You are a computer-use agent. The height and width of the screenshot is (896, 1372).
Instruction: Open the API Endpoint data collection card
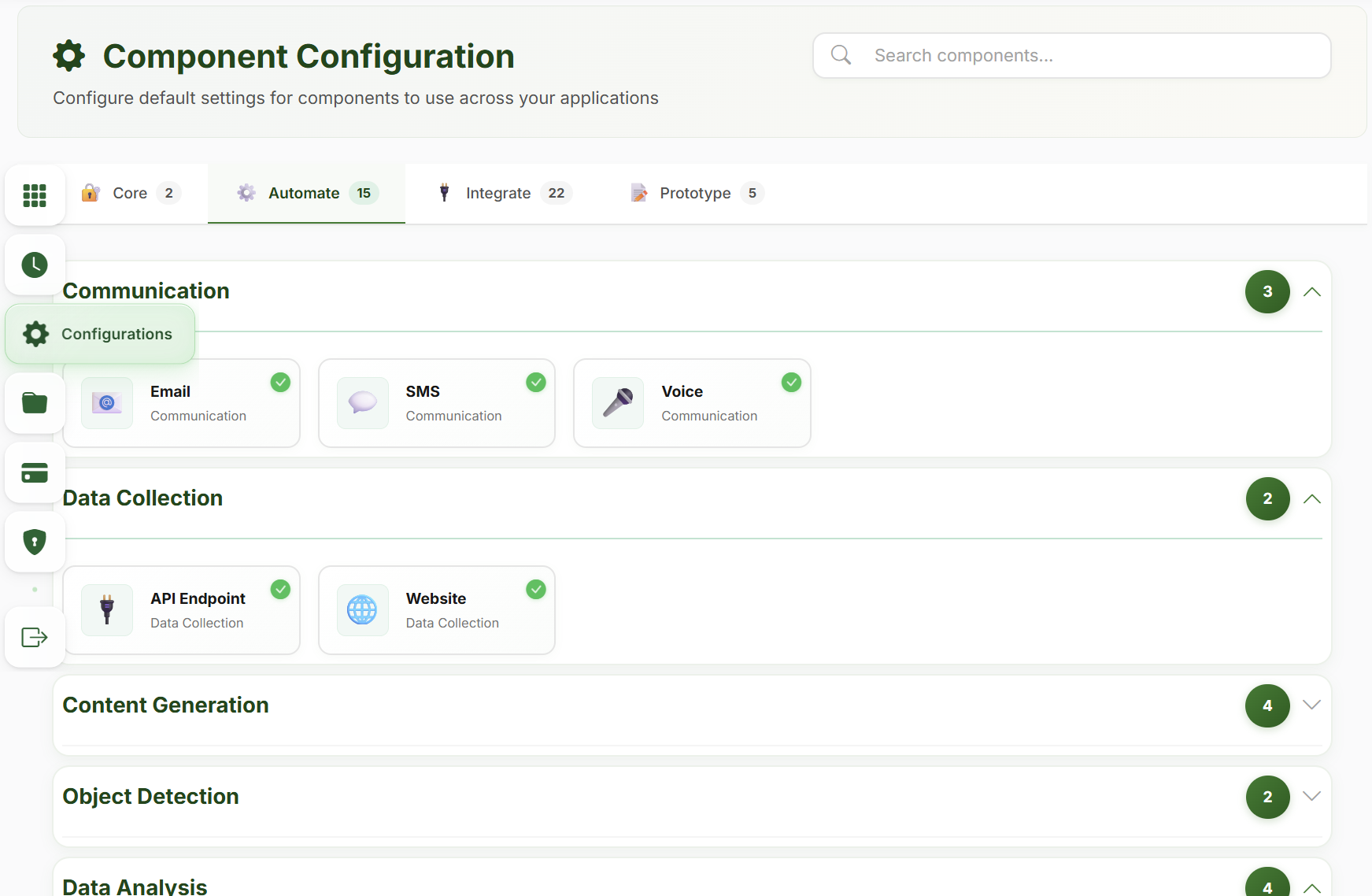tap(182, 610)
